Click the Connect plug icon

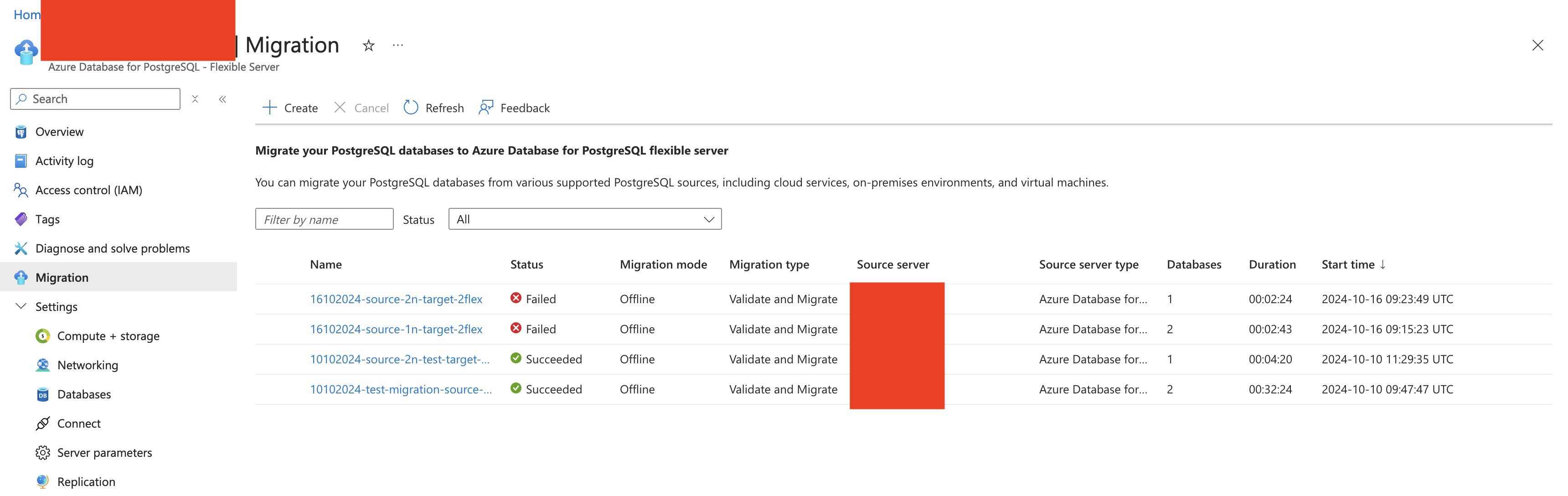click(42, 424)
